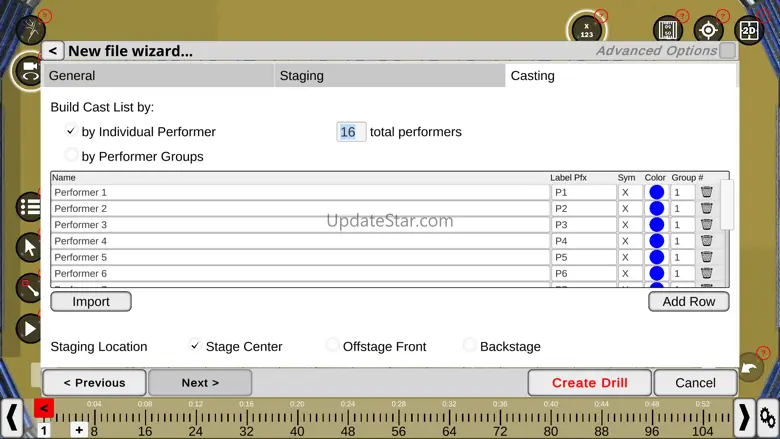Open timeline settings gears icon

(x=768, y=418)
